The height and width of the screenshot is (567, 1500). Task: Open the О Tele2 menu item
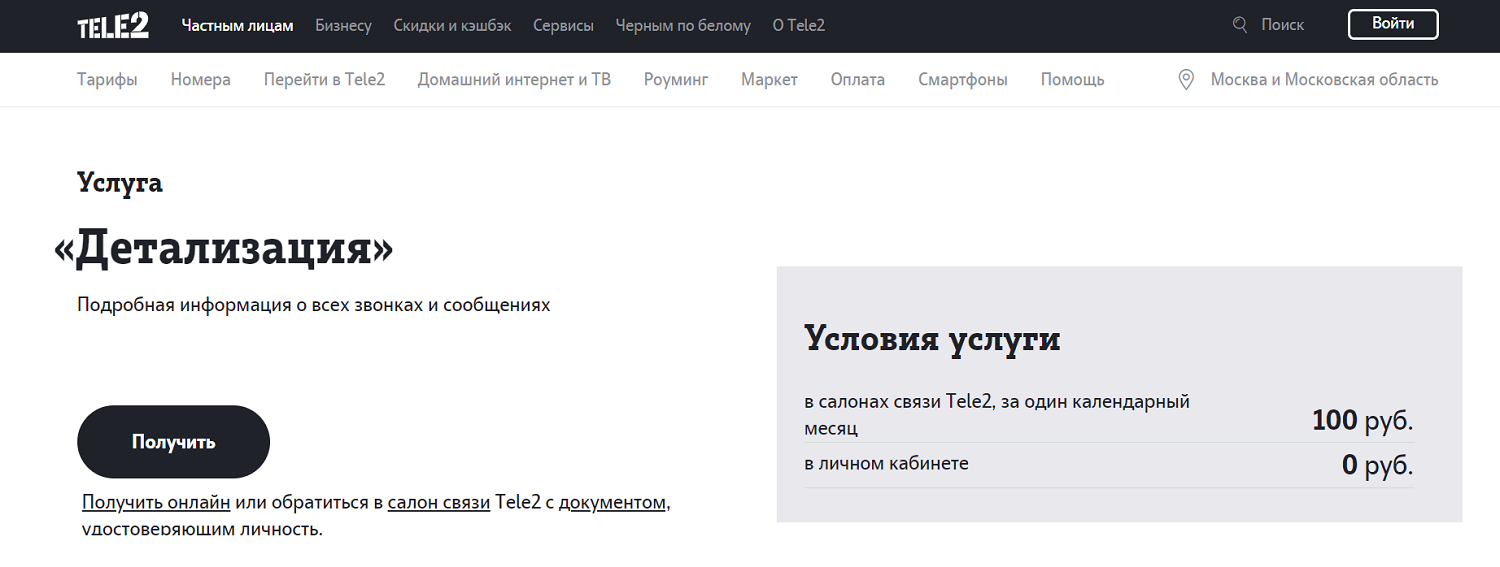pos(798,26)
